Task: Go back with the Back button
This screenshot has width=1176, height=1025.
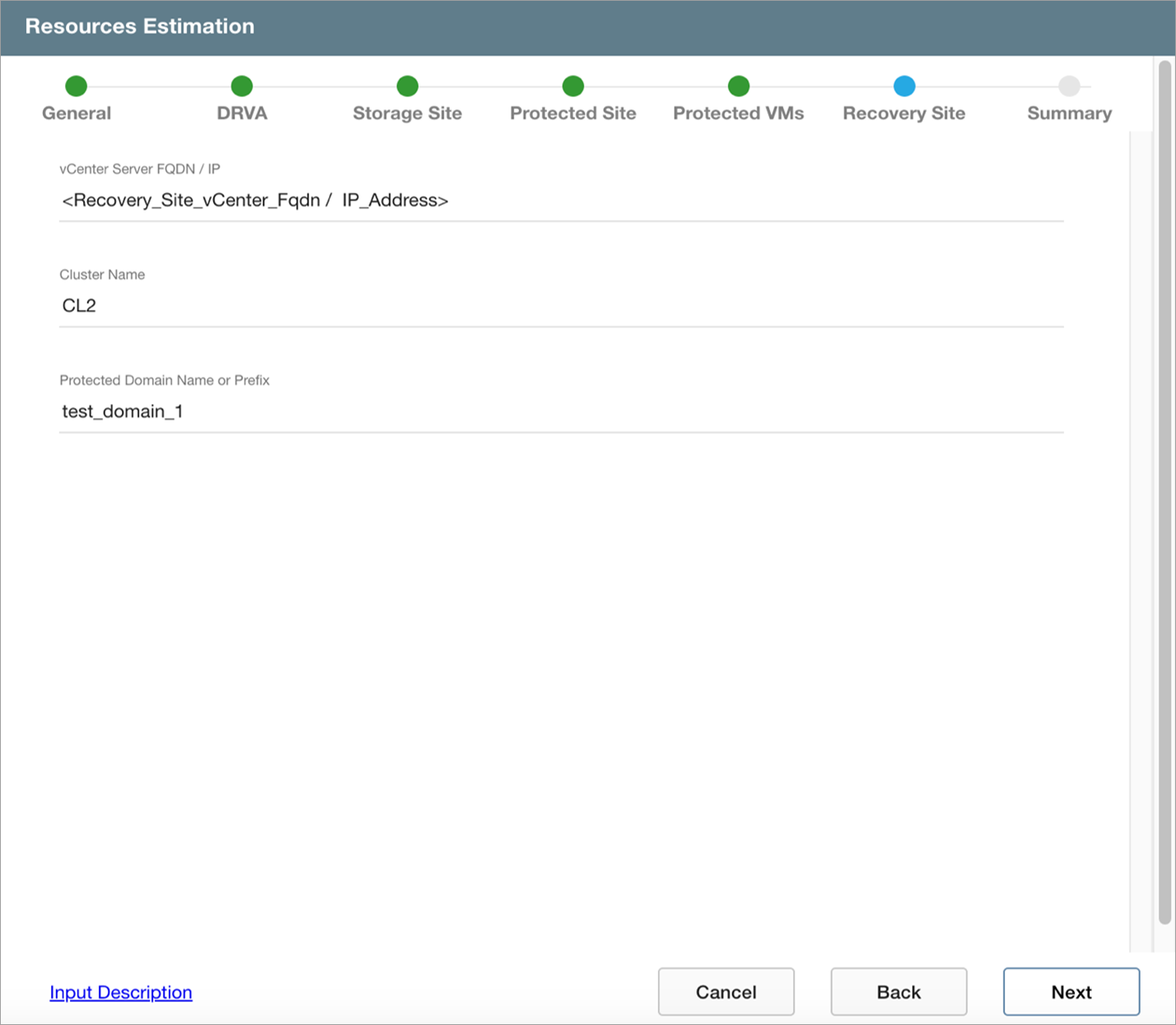Action: pos(899,992)
